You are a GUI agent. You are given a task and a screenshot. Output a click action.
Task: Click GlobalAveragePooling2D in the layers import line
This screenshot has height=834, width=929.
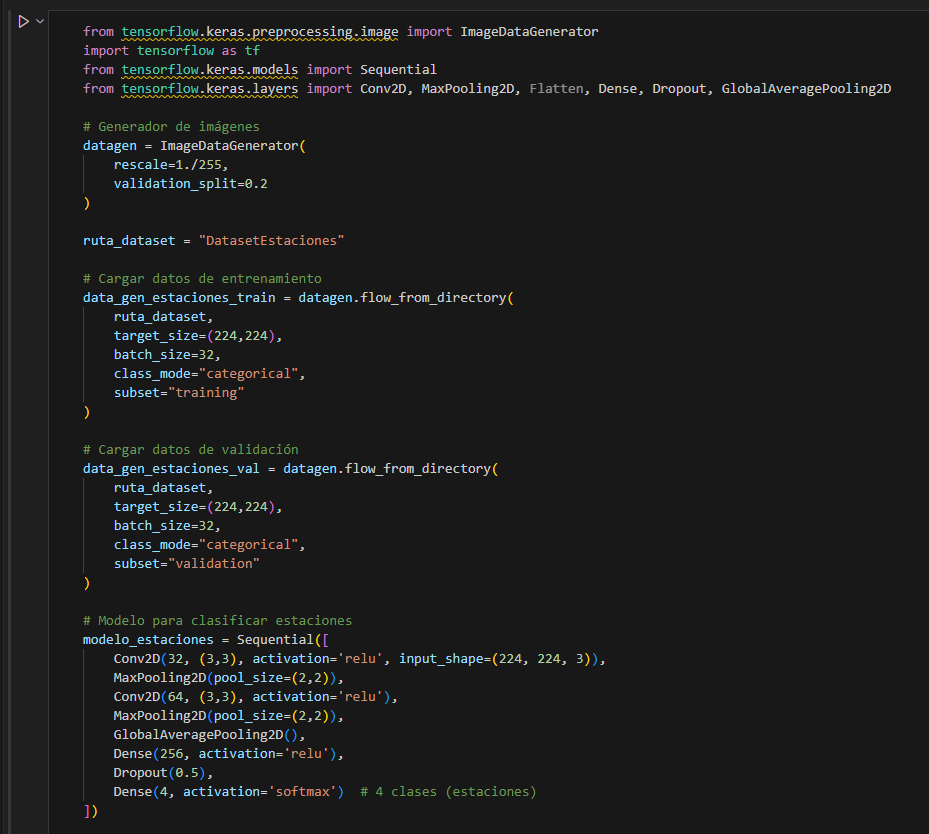coord(805,88)
